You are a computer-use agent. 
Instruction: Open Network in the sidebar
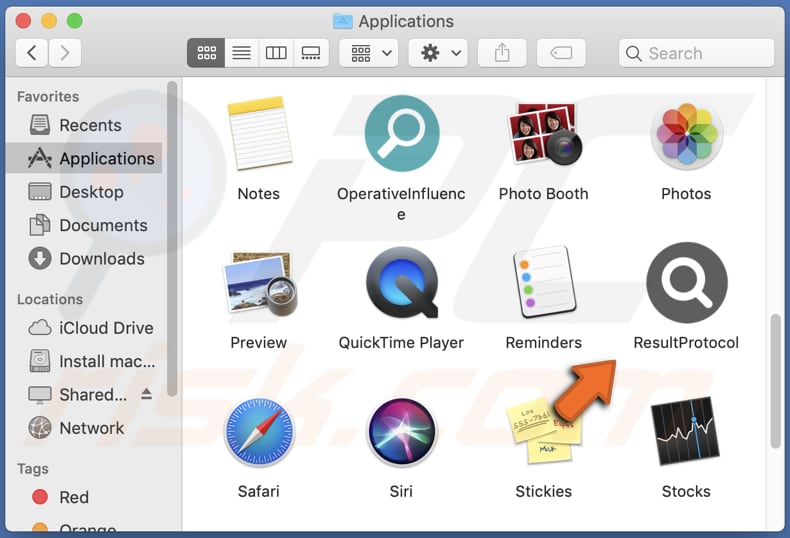click(85, 428)
